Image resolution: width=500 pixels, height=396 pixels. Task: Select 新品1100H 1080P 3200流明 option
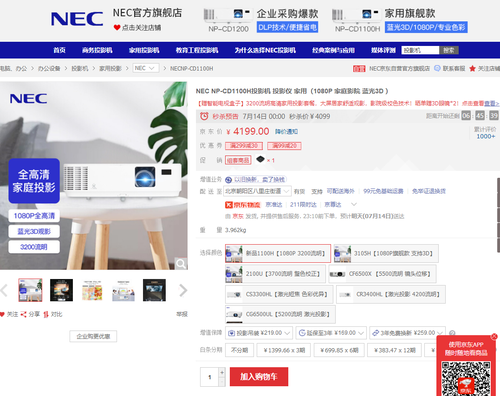(x=278, y=254)
